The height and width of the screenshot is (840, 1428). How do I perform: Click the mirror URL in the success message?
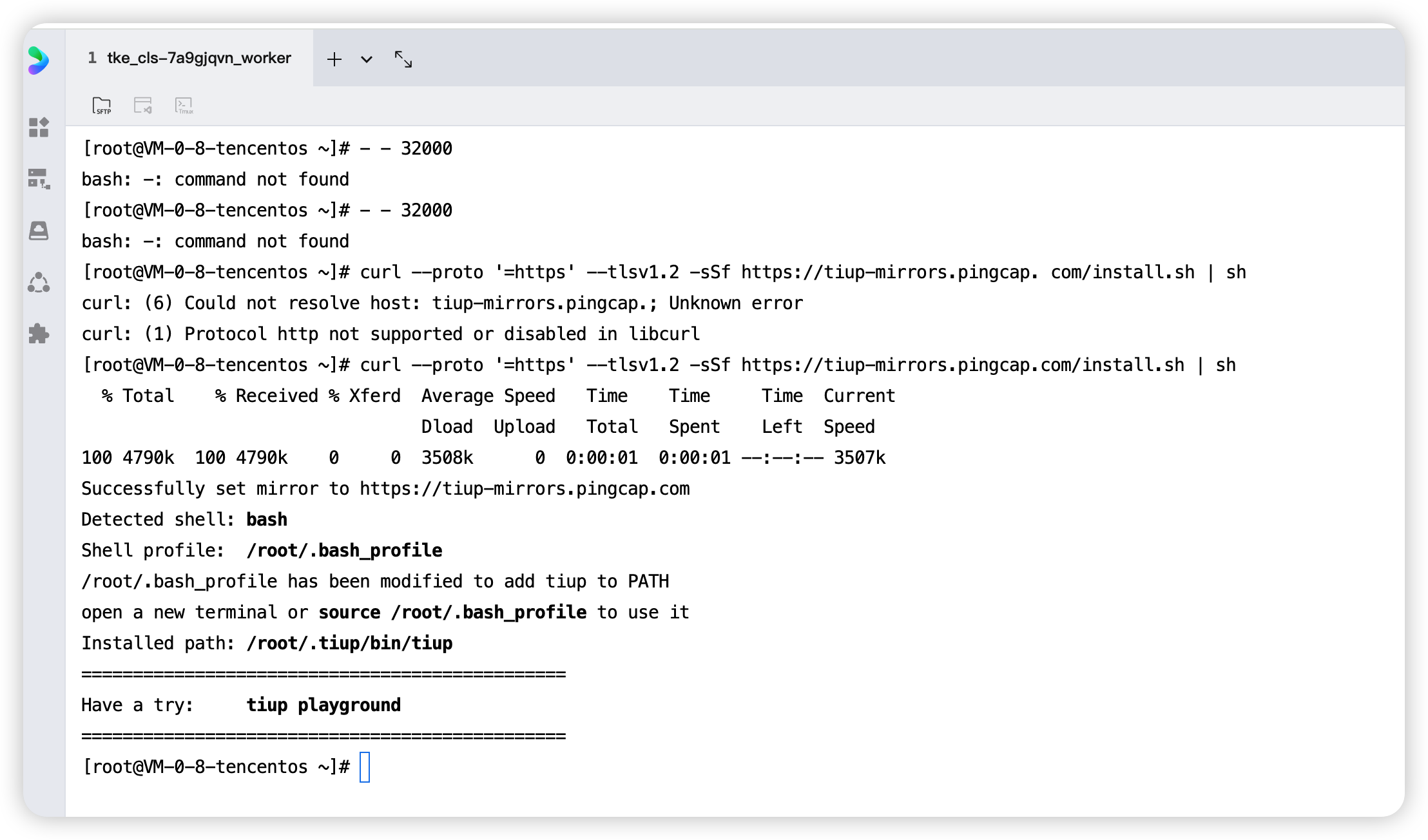(524, 489)
